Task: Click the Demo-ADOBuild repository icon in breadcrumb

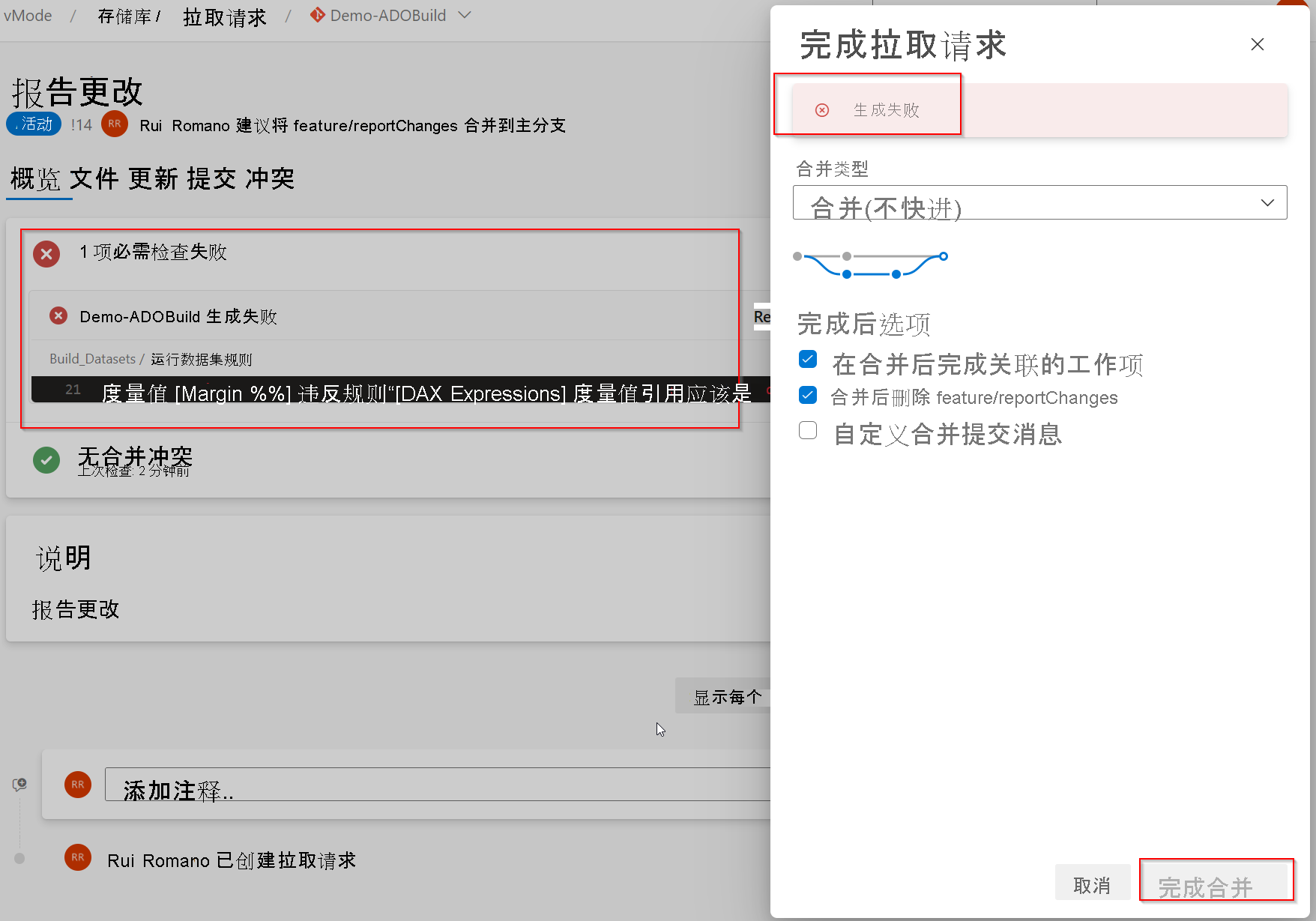Action: point(316,15)
